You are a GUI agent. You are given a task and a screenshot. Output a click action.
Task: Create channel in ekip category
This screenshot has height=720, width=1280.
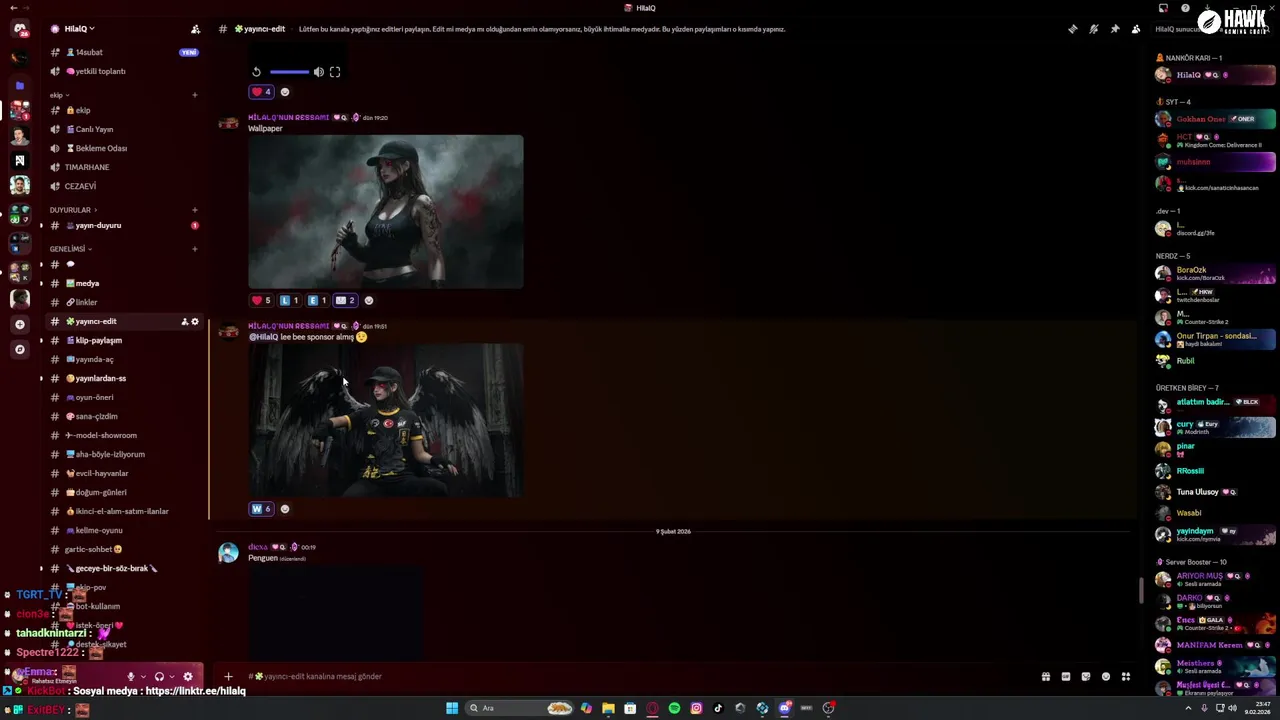[195, 95]
